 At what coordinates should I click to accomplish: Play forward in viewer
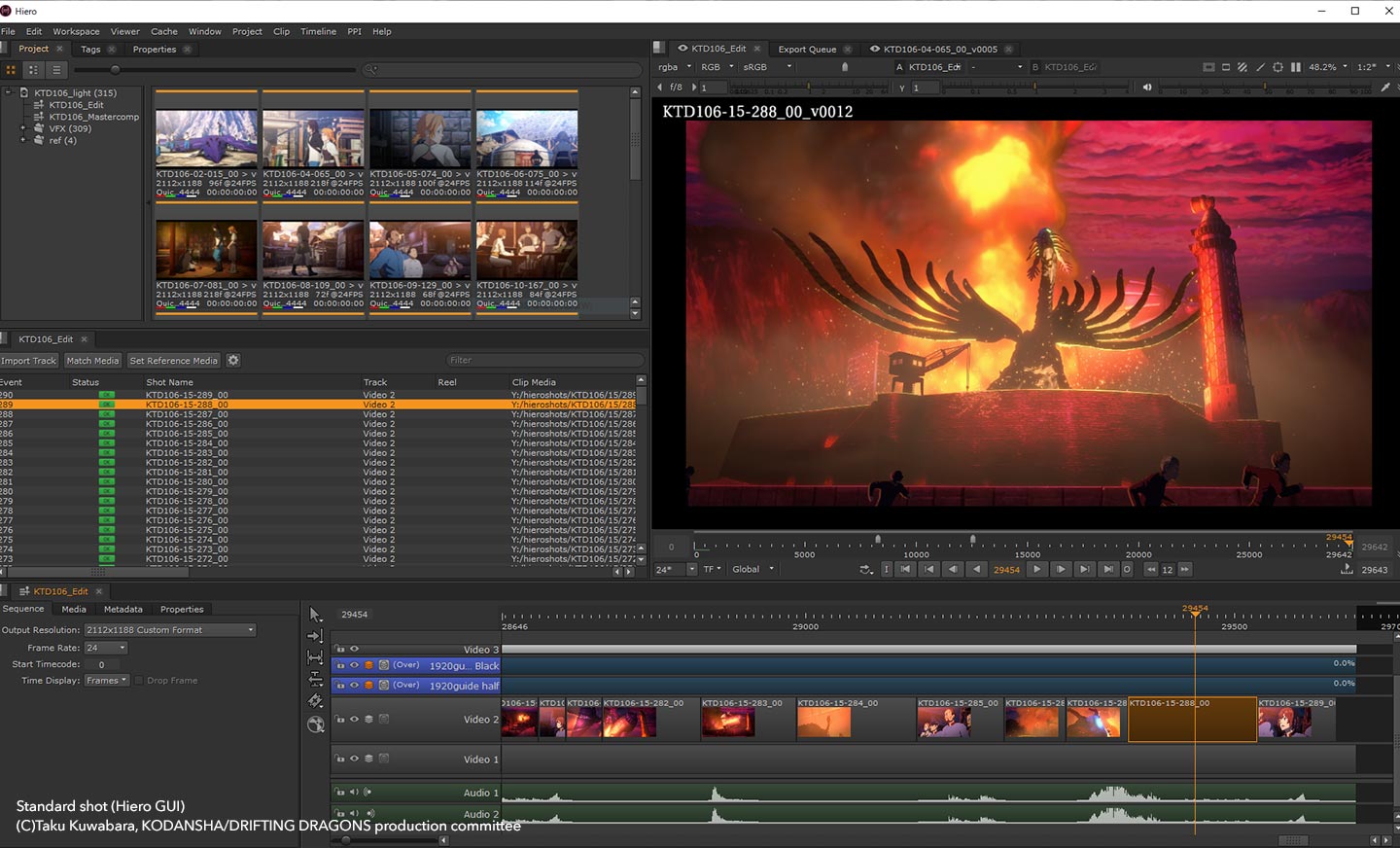(x=1036, y=570)
